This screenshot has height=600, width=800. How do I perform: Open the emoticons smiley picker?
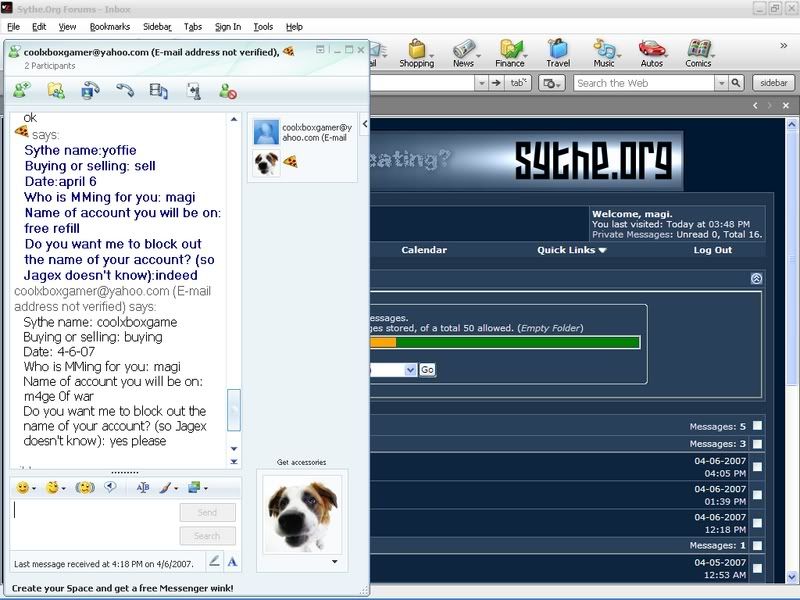pyautogui.click(x=22, y=488)
